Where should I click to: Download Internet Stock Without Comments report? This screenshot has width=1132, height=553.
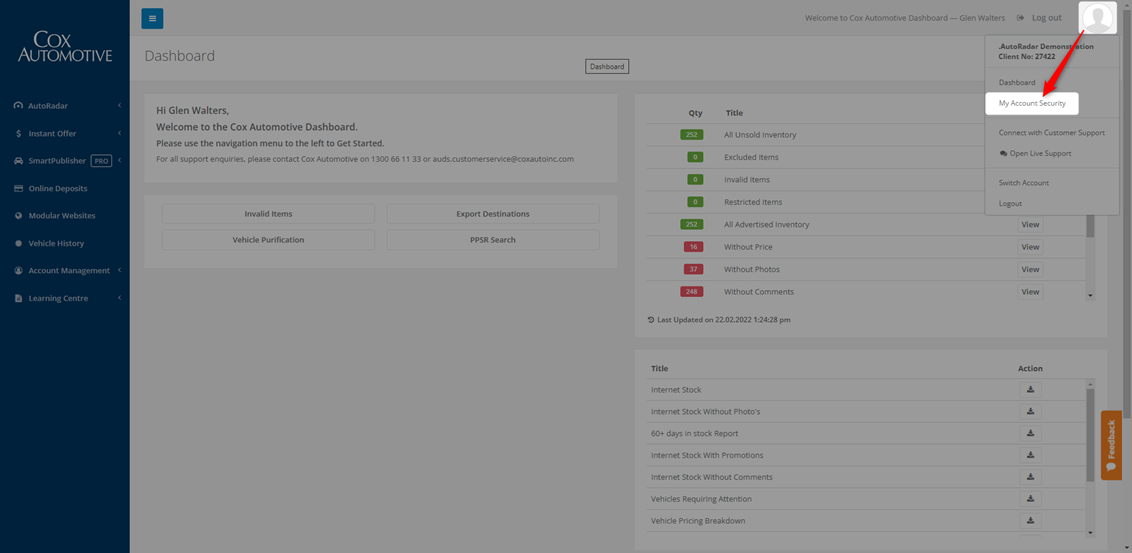click(1030, 477)
